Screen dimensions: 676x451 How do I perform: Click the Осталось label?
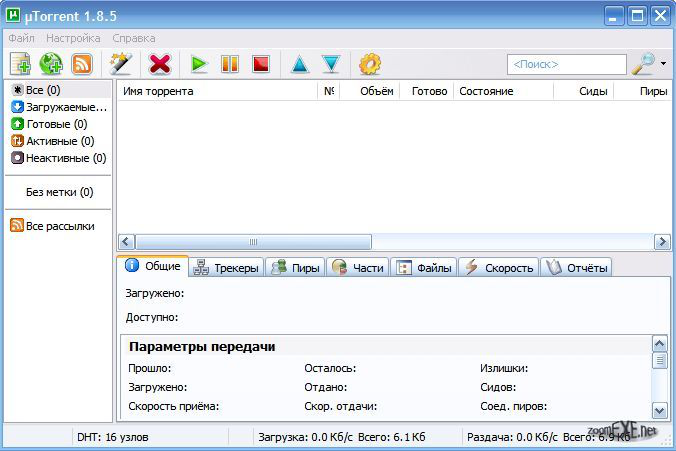coord(330,368)
